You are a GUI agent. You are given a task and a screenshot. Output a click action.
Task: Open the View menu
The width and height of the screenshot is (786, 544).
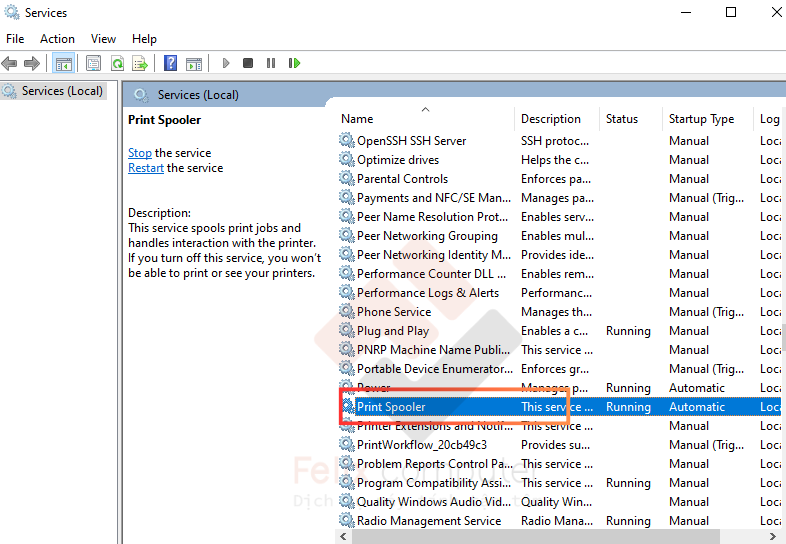(103, 38)
